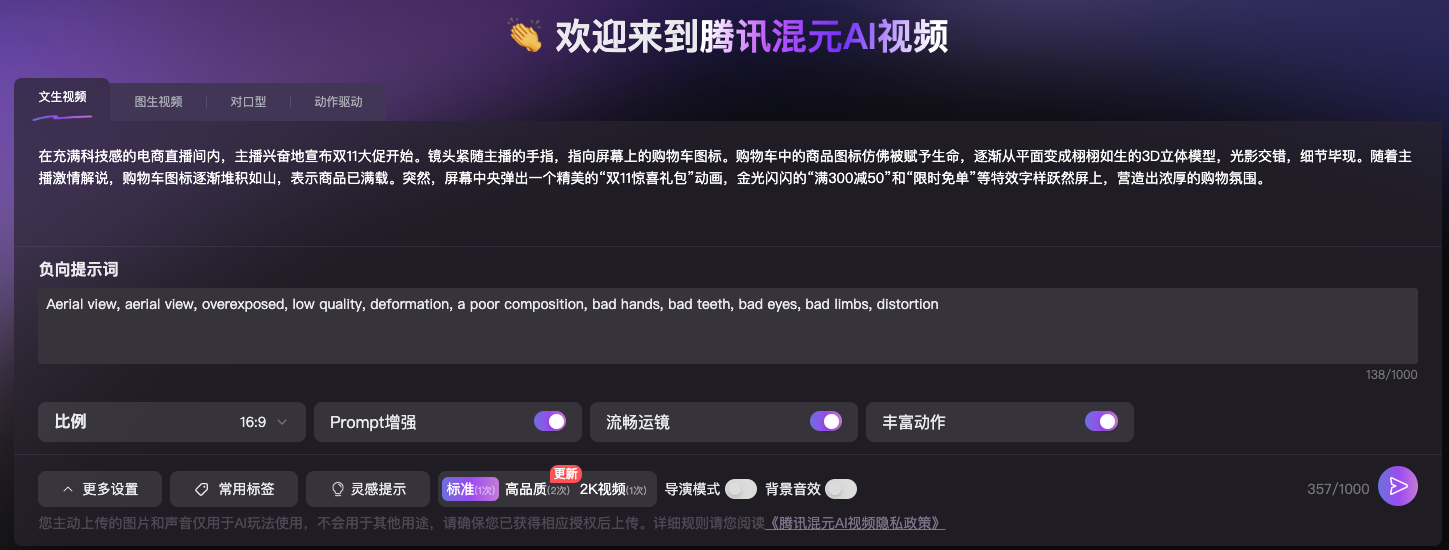Switch to the 对口型 tab
This screenshot has height=550, width=1449.
tap(248, 102)
